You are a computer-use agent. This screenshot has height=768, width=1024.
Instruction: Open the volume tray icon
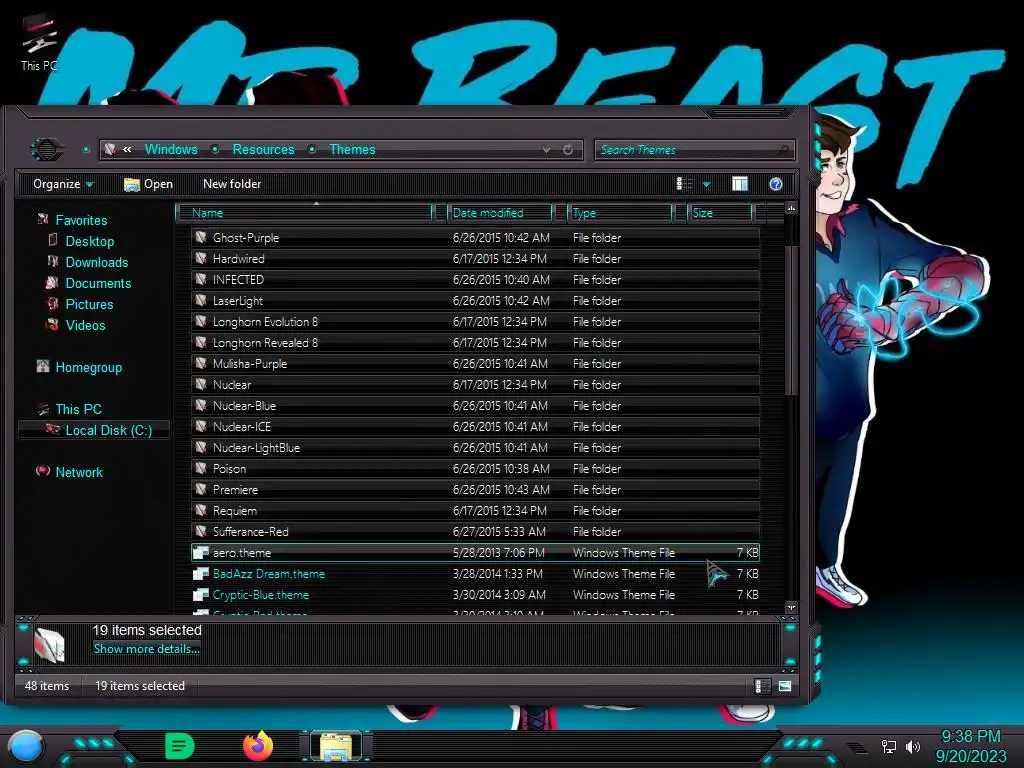(x=912, y=746)
